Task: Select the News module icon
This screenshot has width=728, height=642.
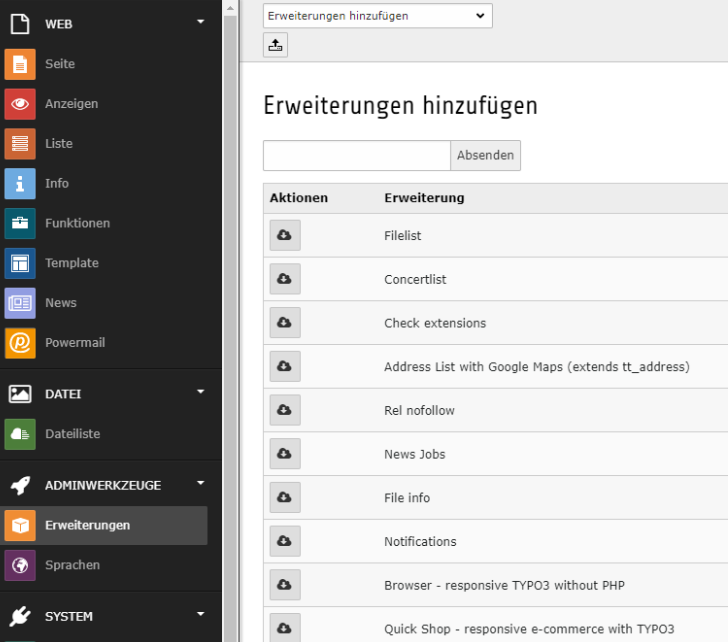Action: pos(20,303)
